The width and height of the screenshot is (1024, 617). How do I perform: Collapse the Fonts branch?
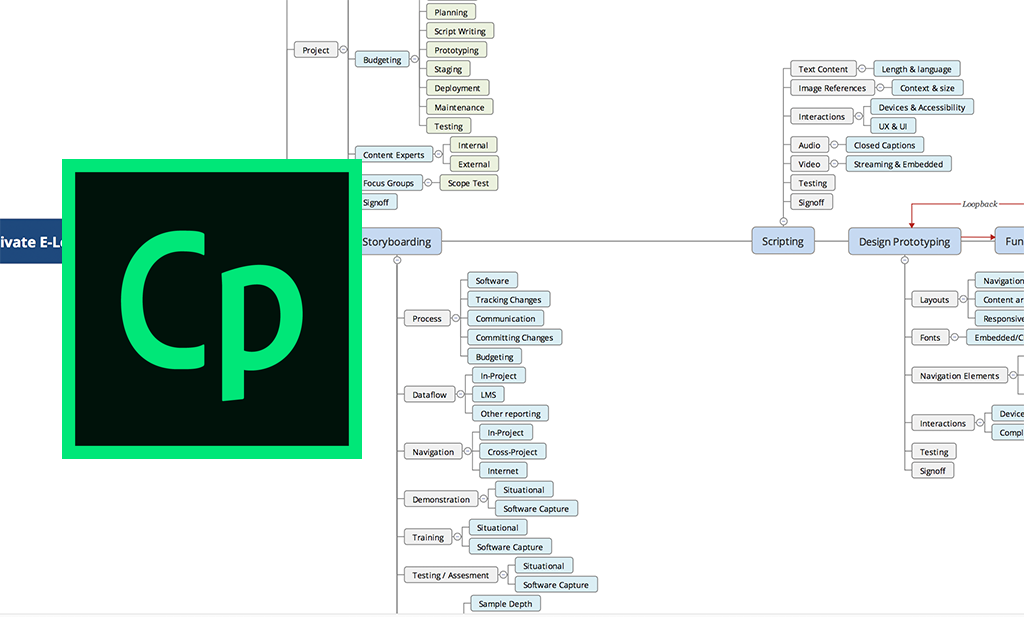pyautogui.click(x=954, y=338)
